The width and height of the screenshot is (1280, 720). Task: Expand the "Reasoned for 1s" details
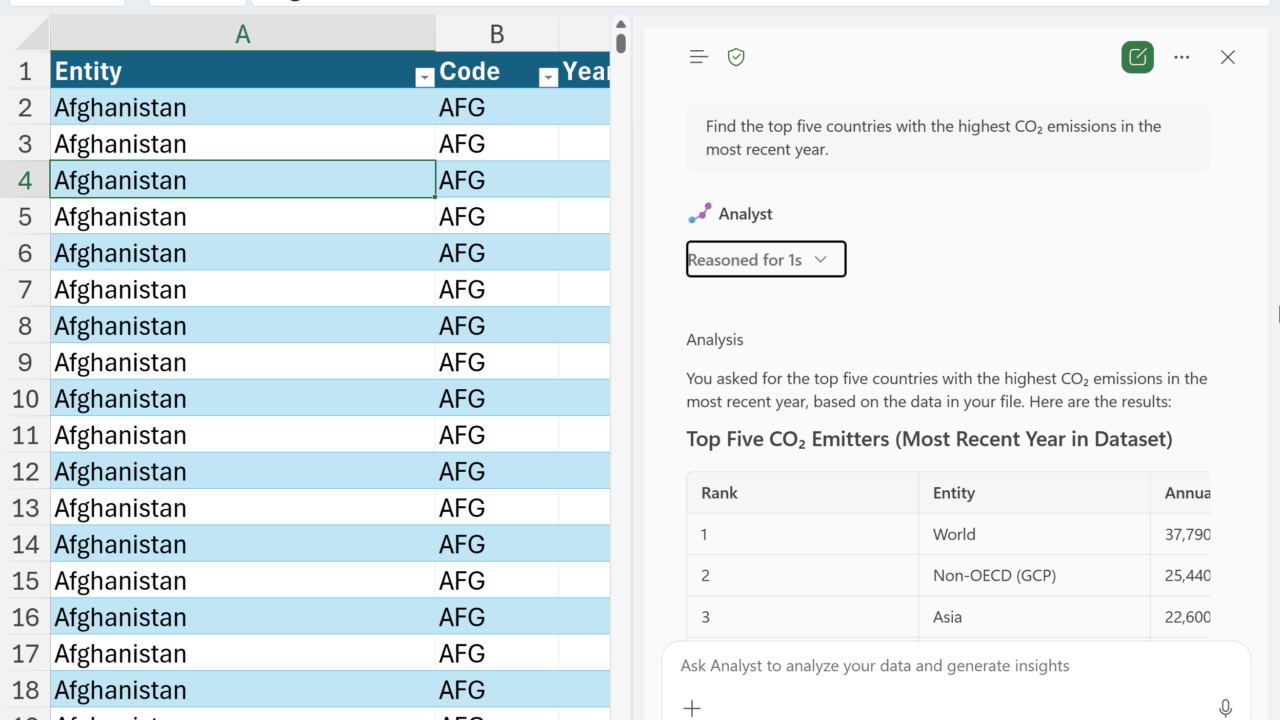click(x=766, y=259)
